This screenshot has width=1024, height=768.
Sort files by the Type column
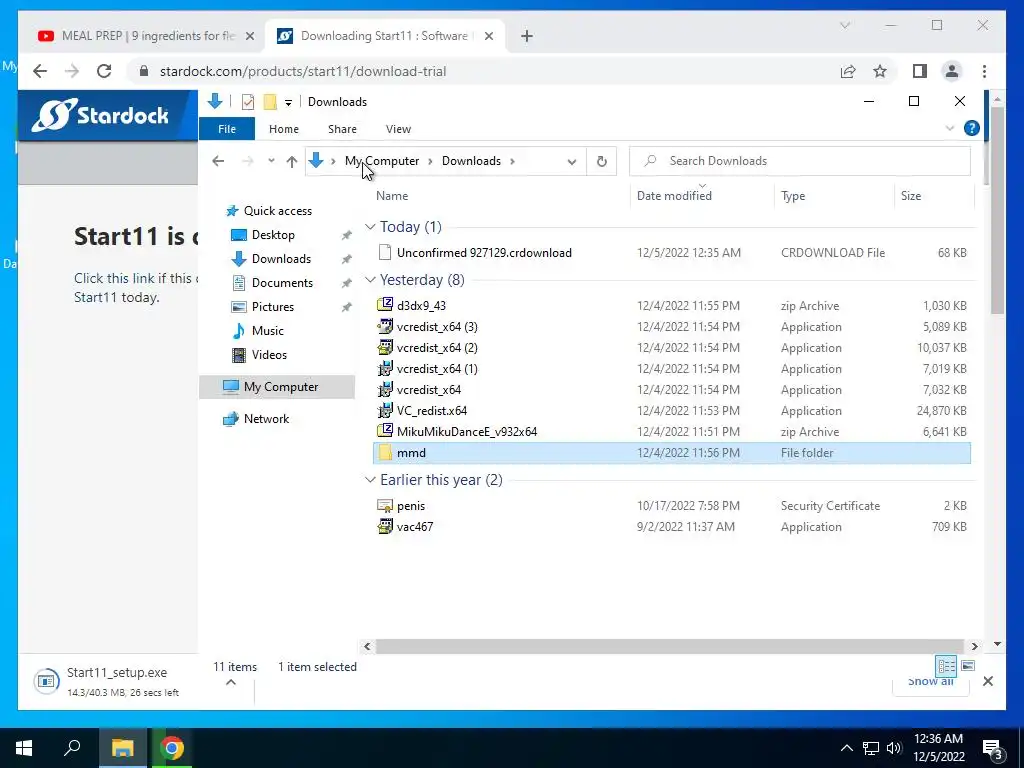tap(793, 196)
